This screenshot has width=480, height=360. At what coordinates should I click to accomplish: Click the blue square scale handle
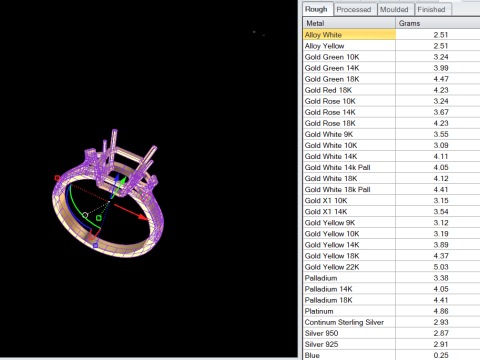click(x=95, y=246)
